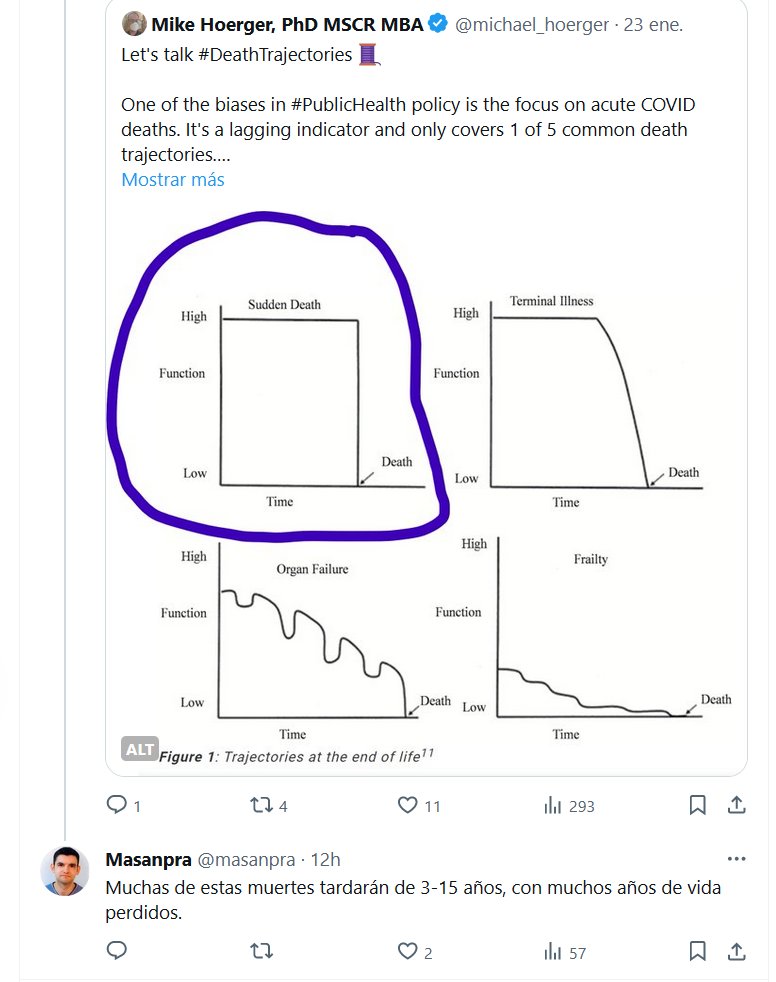The image size is (776, 982).
Task: Open the three-dot menu on Masanpra's tweet
Action: pyautogui.click(x=736, y=859)
